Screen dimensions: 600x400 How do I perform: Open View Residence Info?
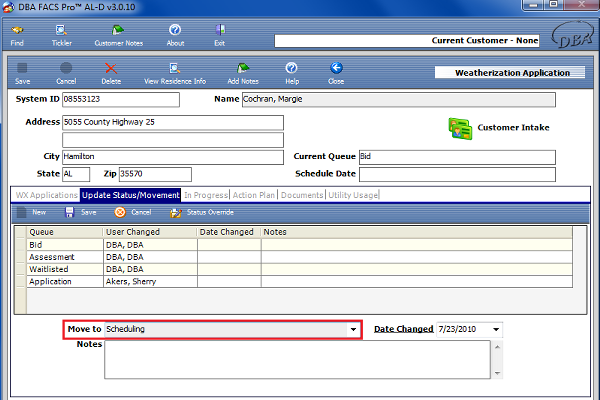tap(174, 69)
